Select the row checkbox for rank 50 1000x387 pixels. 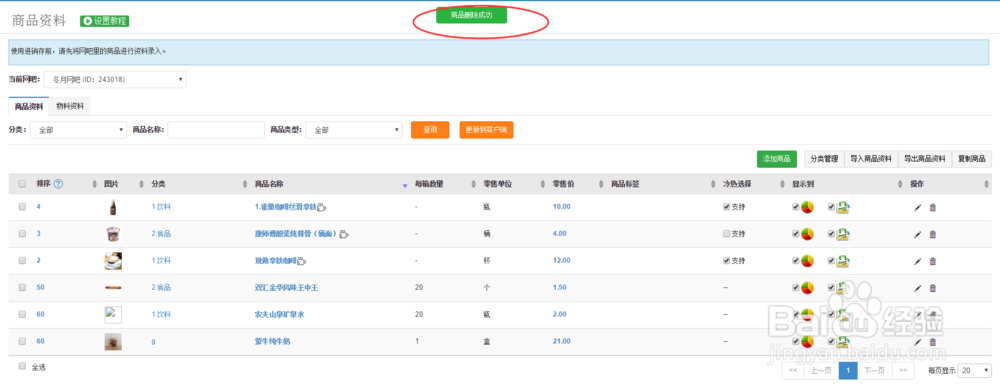coord(22,288)
